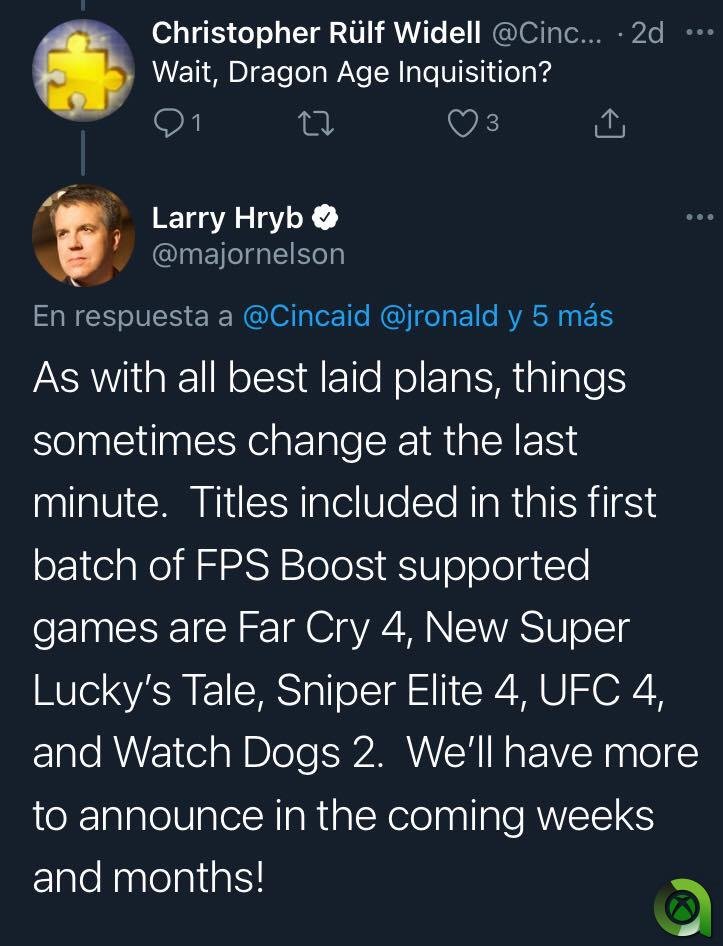Open Larry Hryb's profile photo
This screenshot has width=723, height=946.
coord(83,236)
